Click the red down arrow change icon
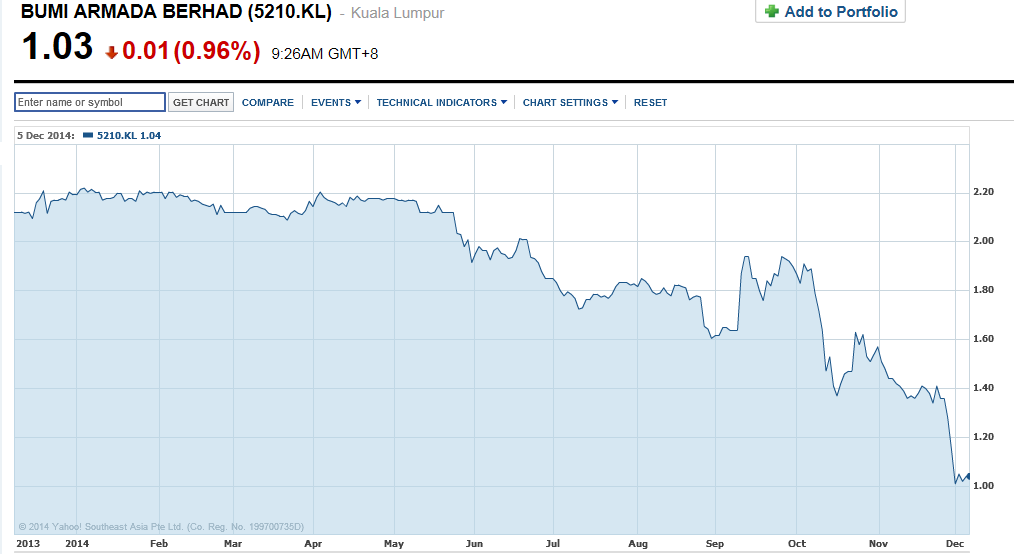Image resolution: width=1014 pixels, height=554 pixels. pyautogui.click(x=111, y=52)
